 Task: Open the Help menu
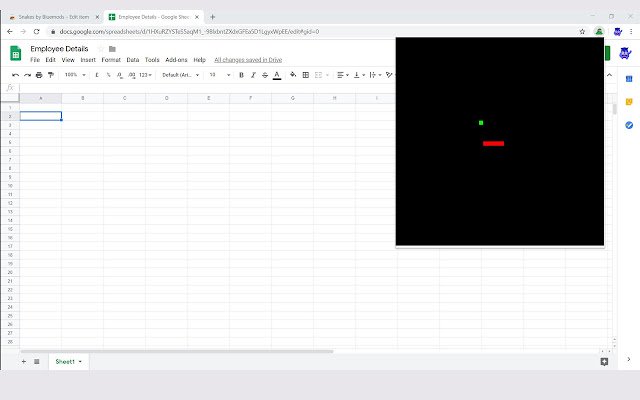(200, 60)
